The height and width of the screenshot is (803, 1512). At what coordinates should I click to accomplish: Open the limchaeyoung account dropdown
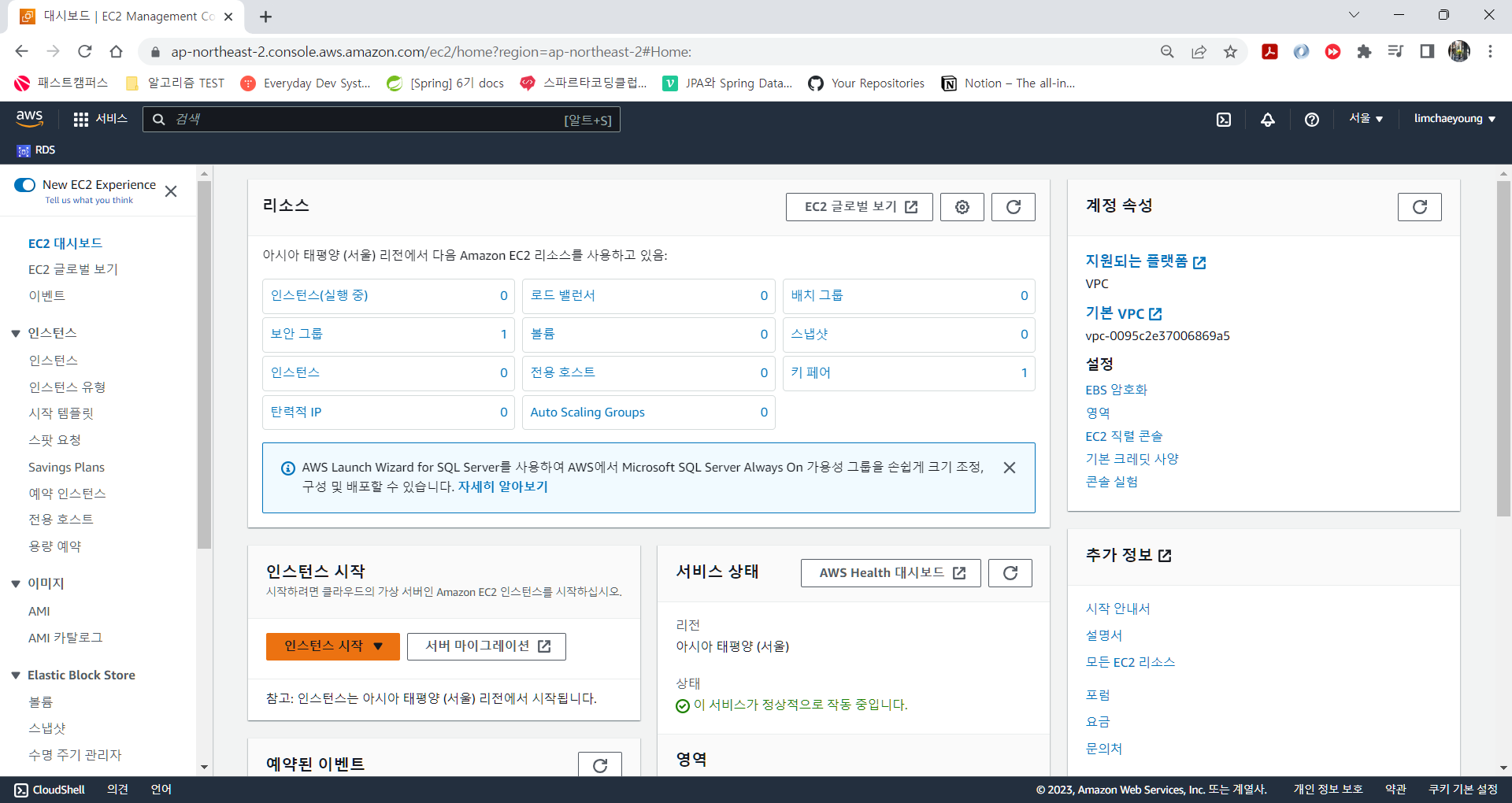(1455, 119)
